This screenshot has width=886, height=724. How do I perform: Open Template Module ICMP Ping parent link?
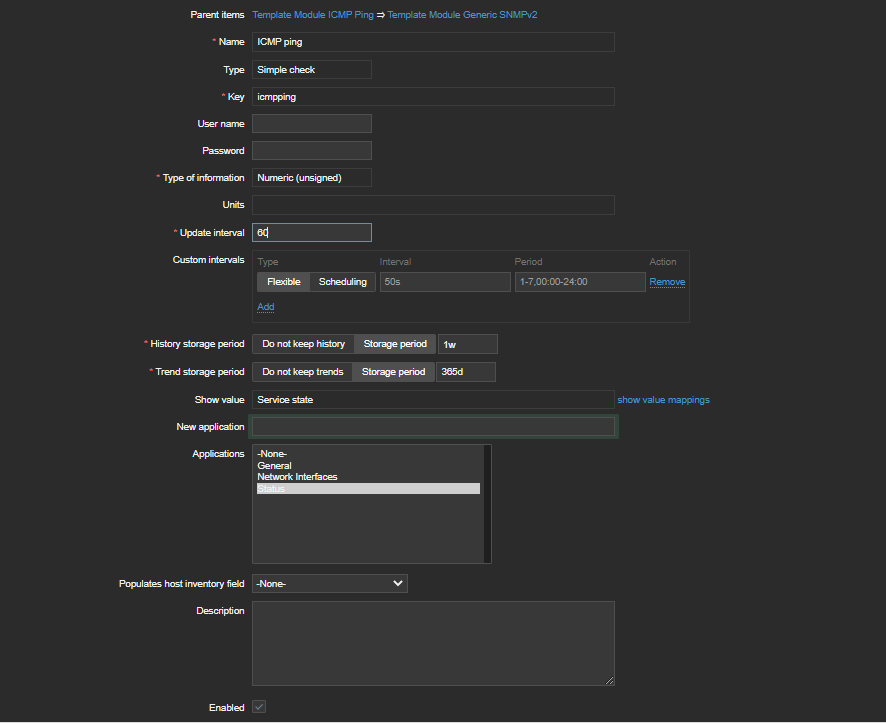click(312, 15)
